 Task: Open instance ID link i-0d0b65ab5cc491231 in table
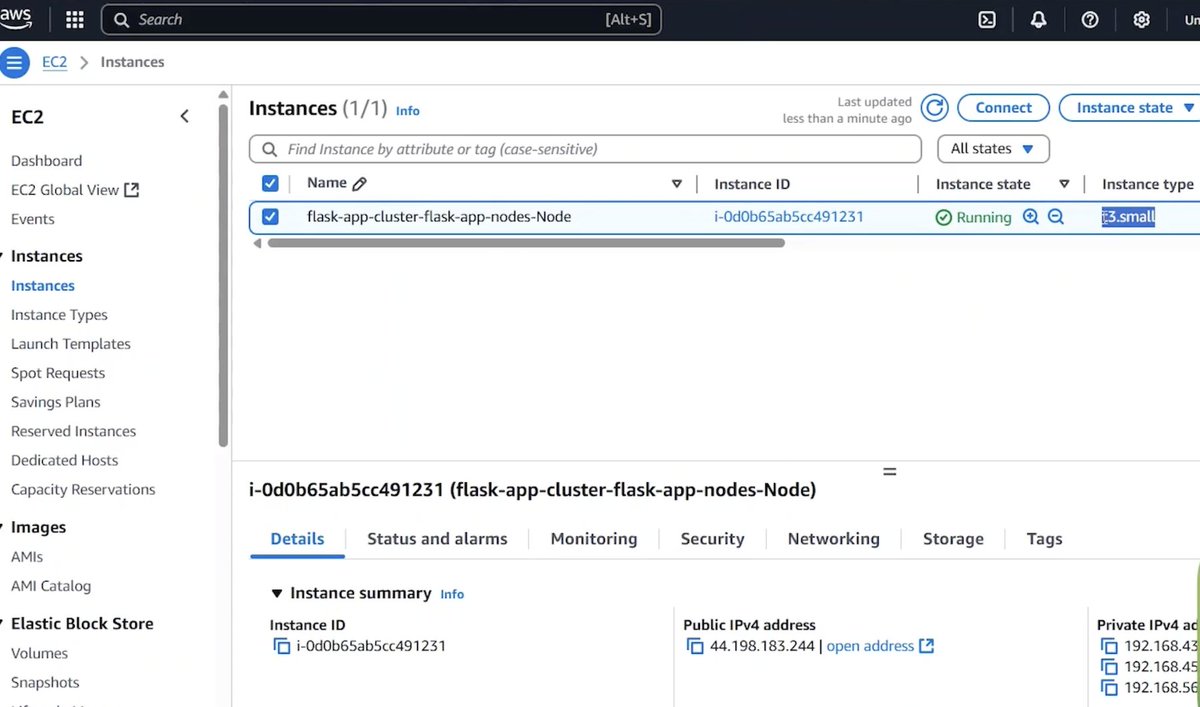(x=789, y=216)
